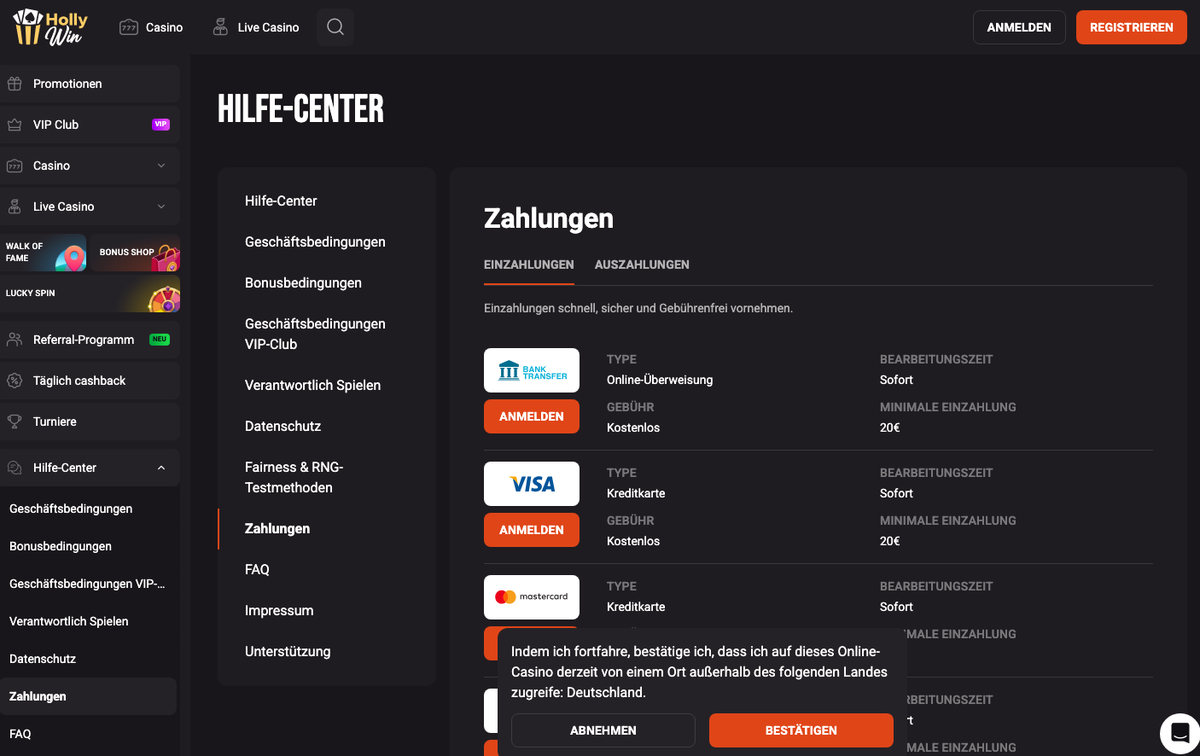Click the cashback percent icon
Image resolution: width=1200 pixels, height=756 pixels.
(15, 381)
